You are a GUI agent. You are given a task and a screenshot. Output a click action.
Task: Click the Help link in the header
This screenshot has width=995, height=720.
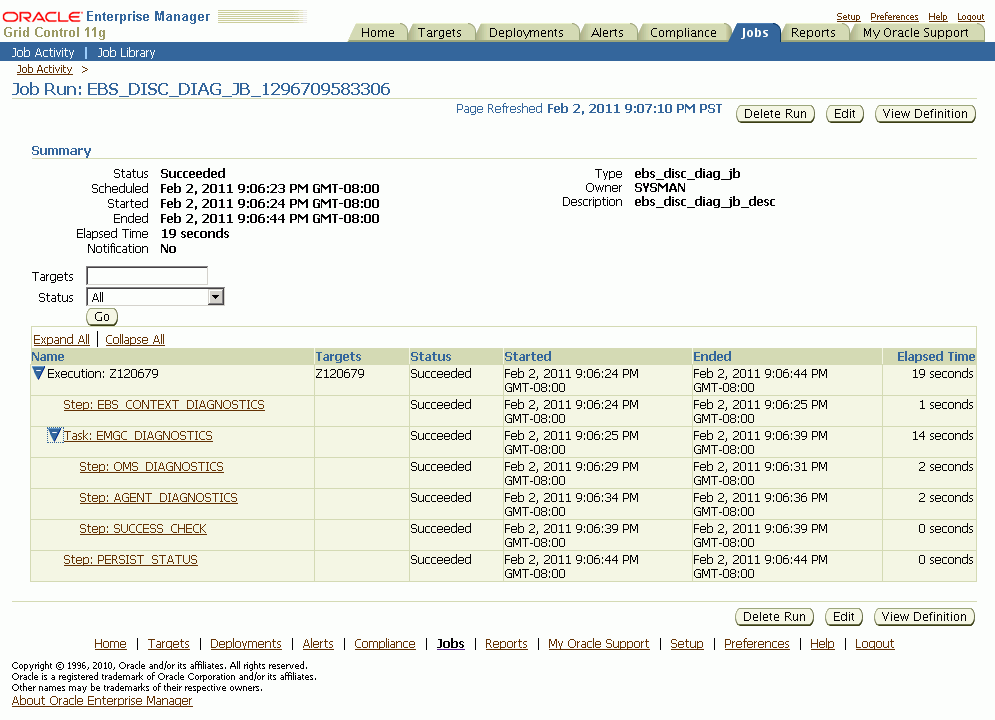938,16
